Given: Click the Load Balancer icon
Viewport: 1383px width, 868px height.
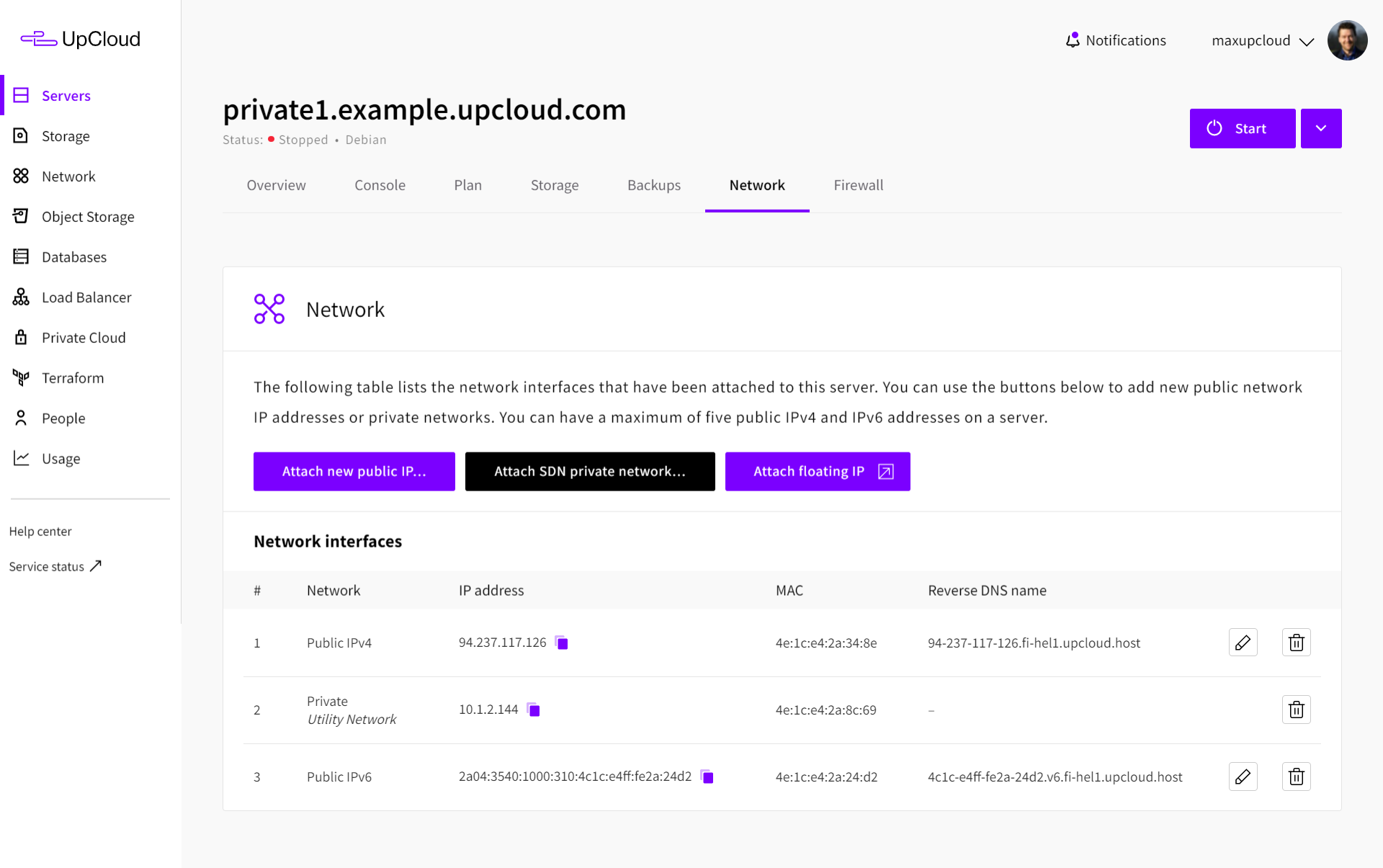Looking at the screenshot, I should [x=21, y=297].
